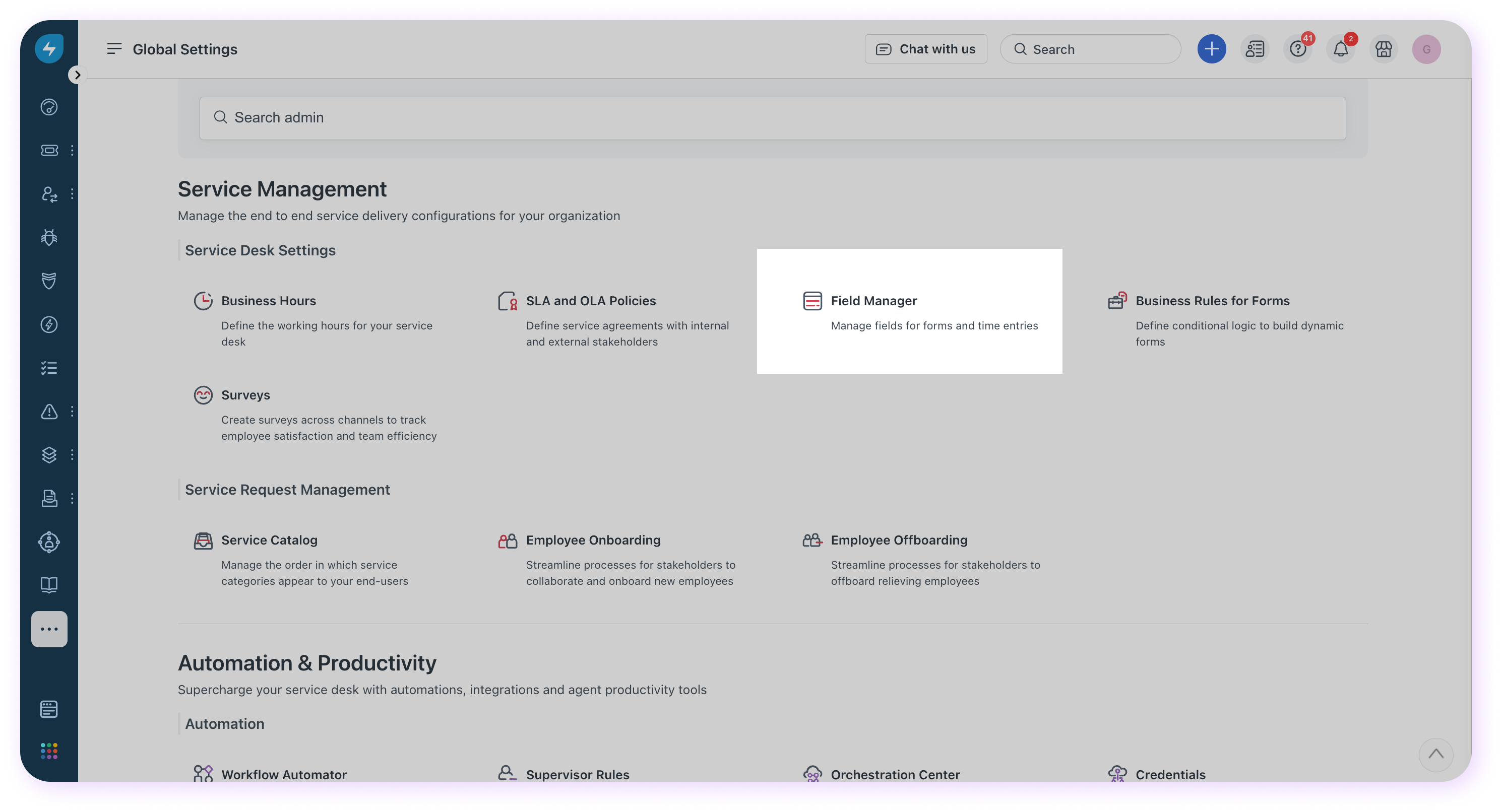Open the colorful app switcher grid

click(49, 751)
